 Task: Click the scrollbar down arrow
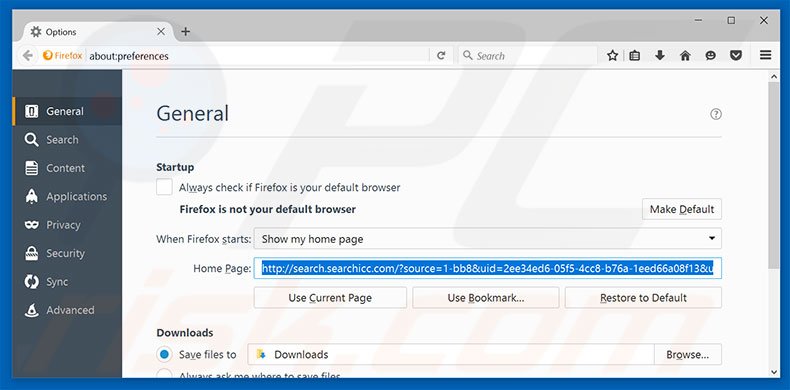tap(774, 372)
